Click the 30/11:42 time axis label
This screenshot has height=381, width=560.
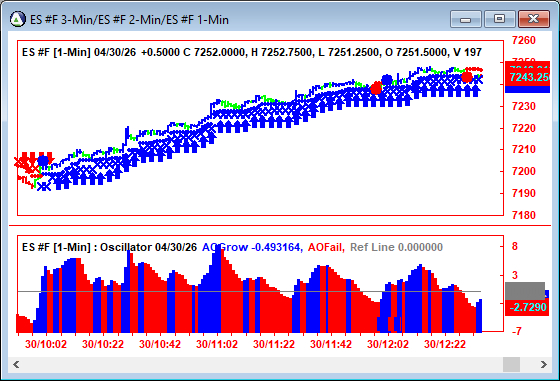(x=331, y=344)
